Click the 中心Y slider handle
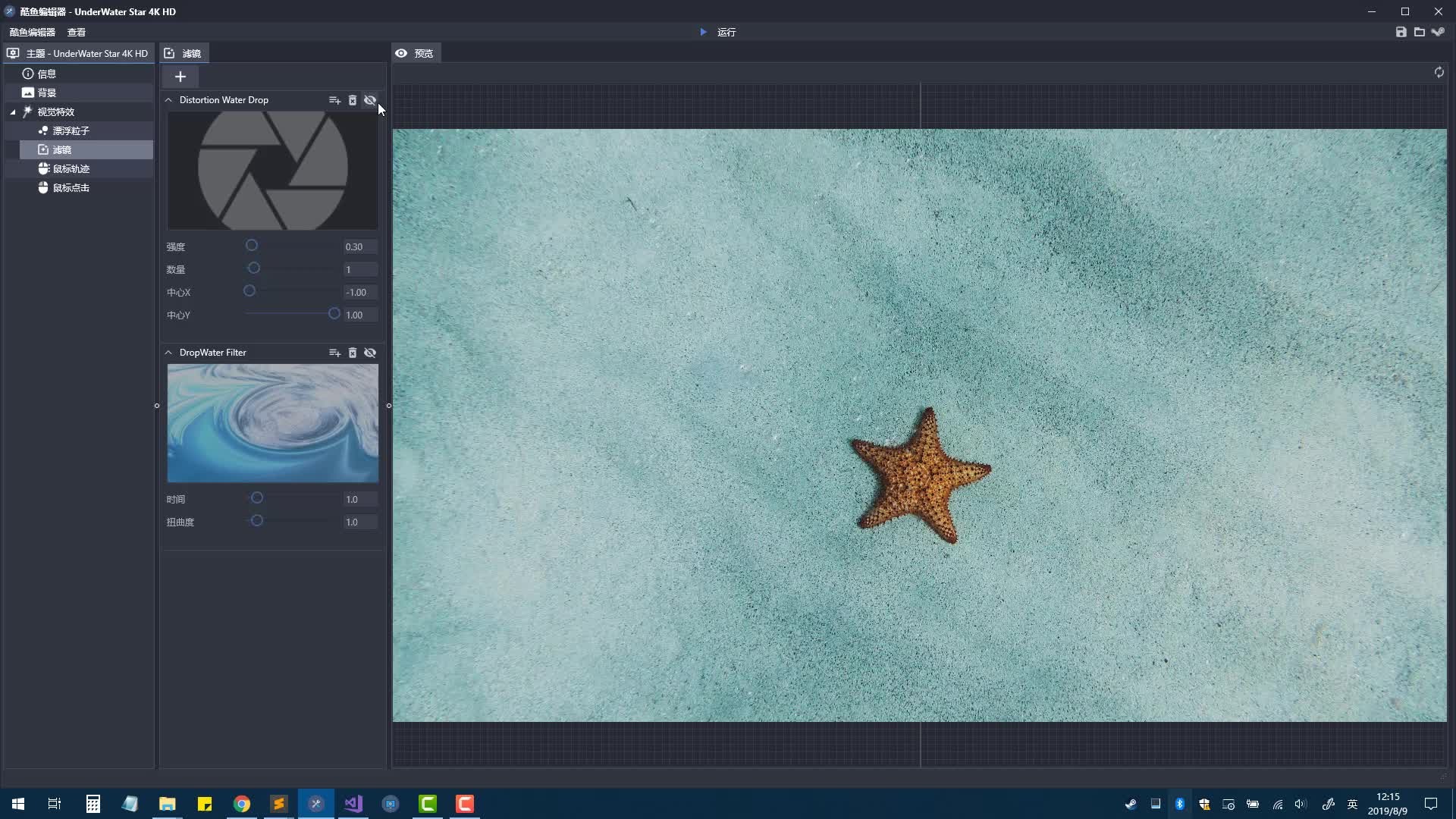Screen dimensions: 1456x819 (x=334, y=314)
